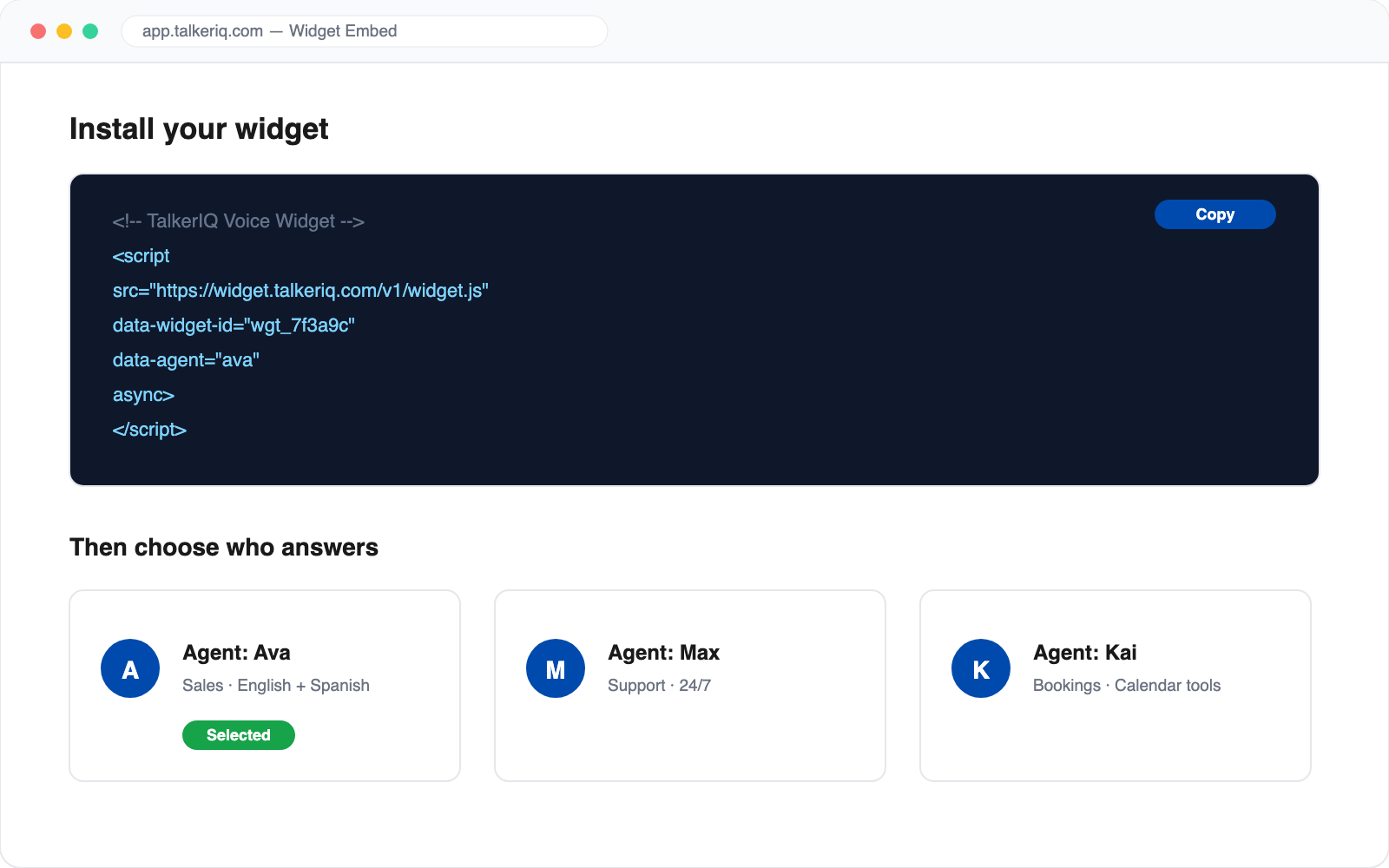Image resolution: width=1389 pixels, height=868 pixels.
Task: Click the opening <script line
Action: click(x=141, y=256)
